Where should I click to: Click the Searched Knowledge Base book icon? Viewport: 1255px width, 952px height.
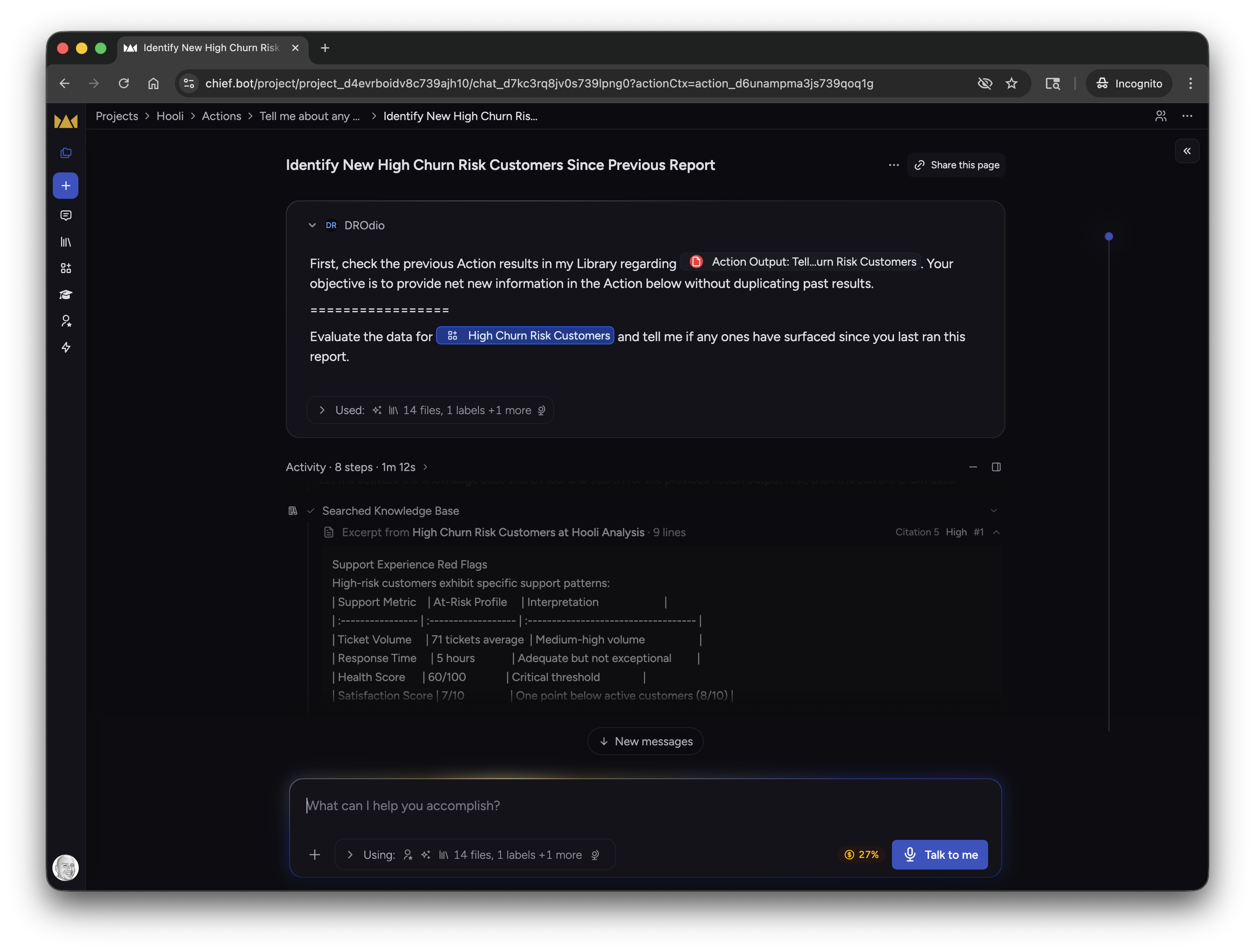[x=293, y=511]
